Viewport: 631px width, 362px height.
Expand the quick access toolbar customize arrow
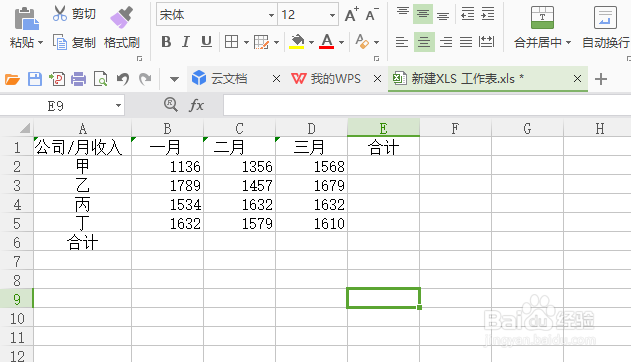(x=174, y=79)
